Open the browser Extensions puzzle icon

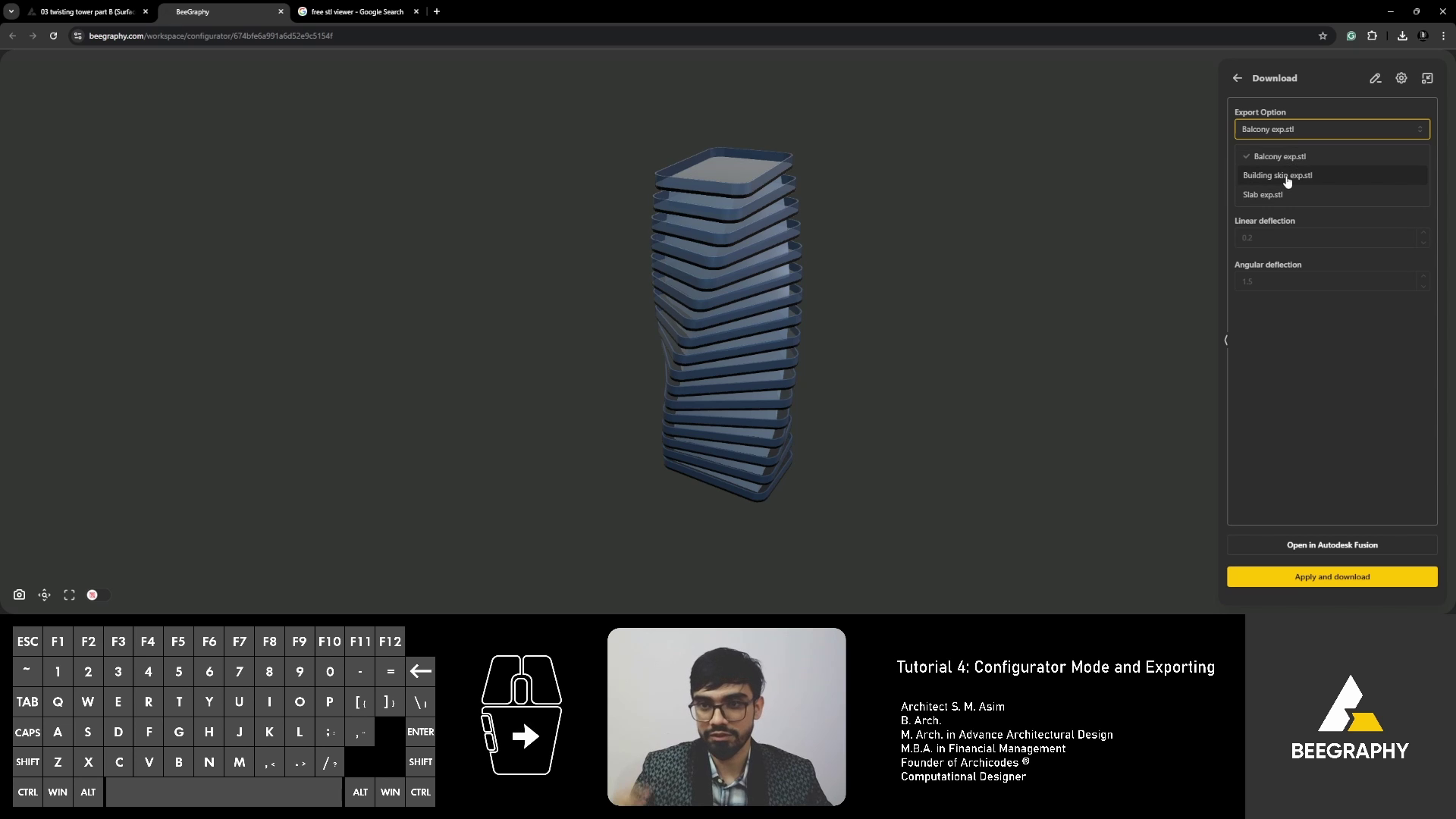pyautogui.click(x=1372, y=36)
